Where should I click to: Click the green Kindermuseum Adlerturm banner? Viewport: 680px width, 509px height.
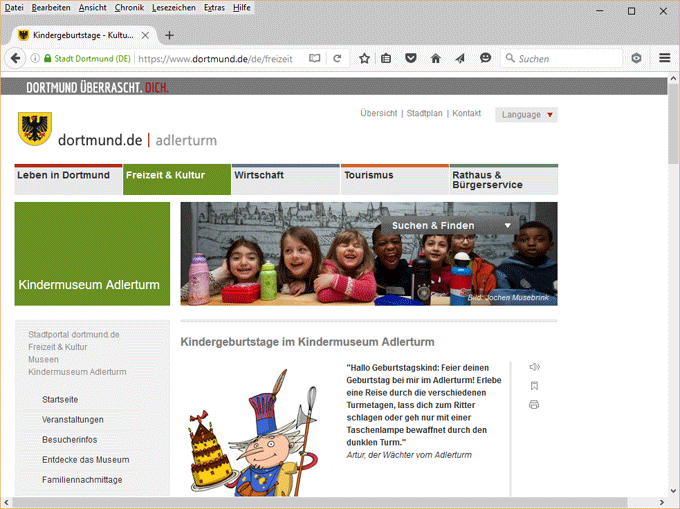click(x=92, y=254)
